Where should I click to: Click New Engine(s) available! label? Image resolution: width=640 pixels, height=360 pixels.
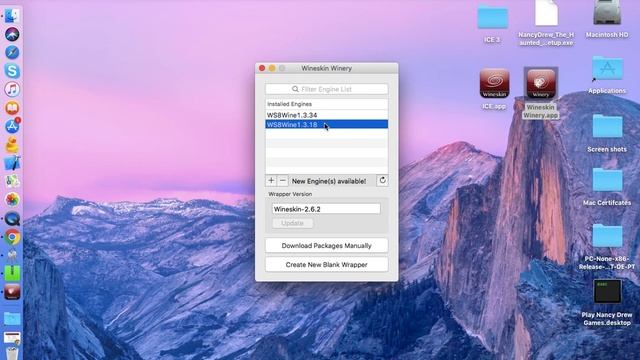[329, 181]
